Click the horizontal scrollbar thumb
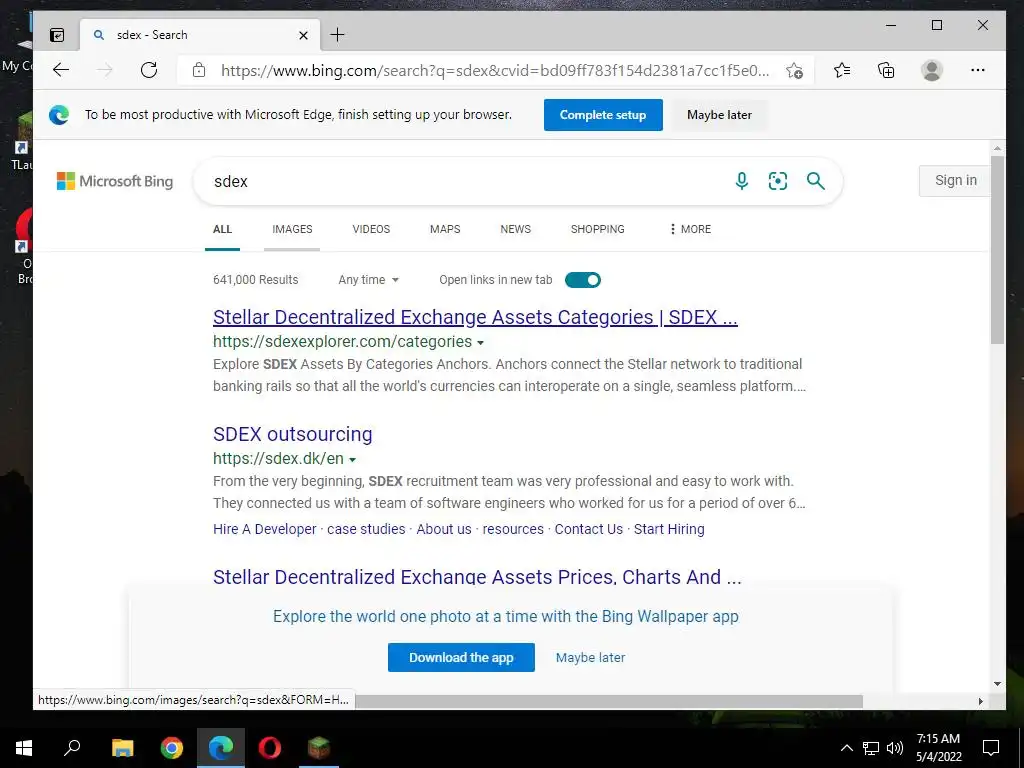This screenshot has width=1024, height=768. point(609,701)
